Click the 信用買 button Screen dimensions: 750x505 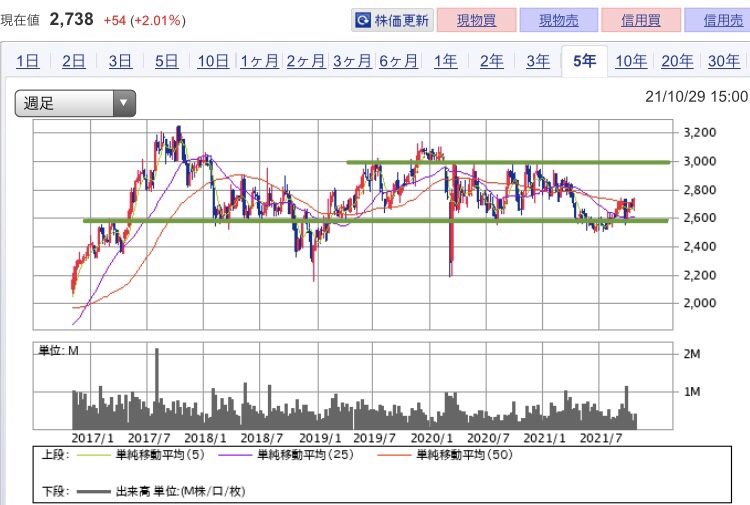tap(641, 20)
